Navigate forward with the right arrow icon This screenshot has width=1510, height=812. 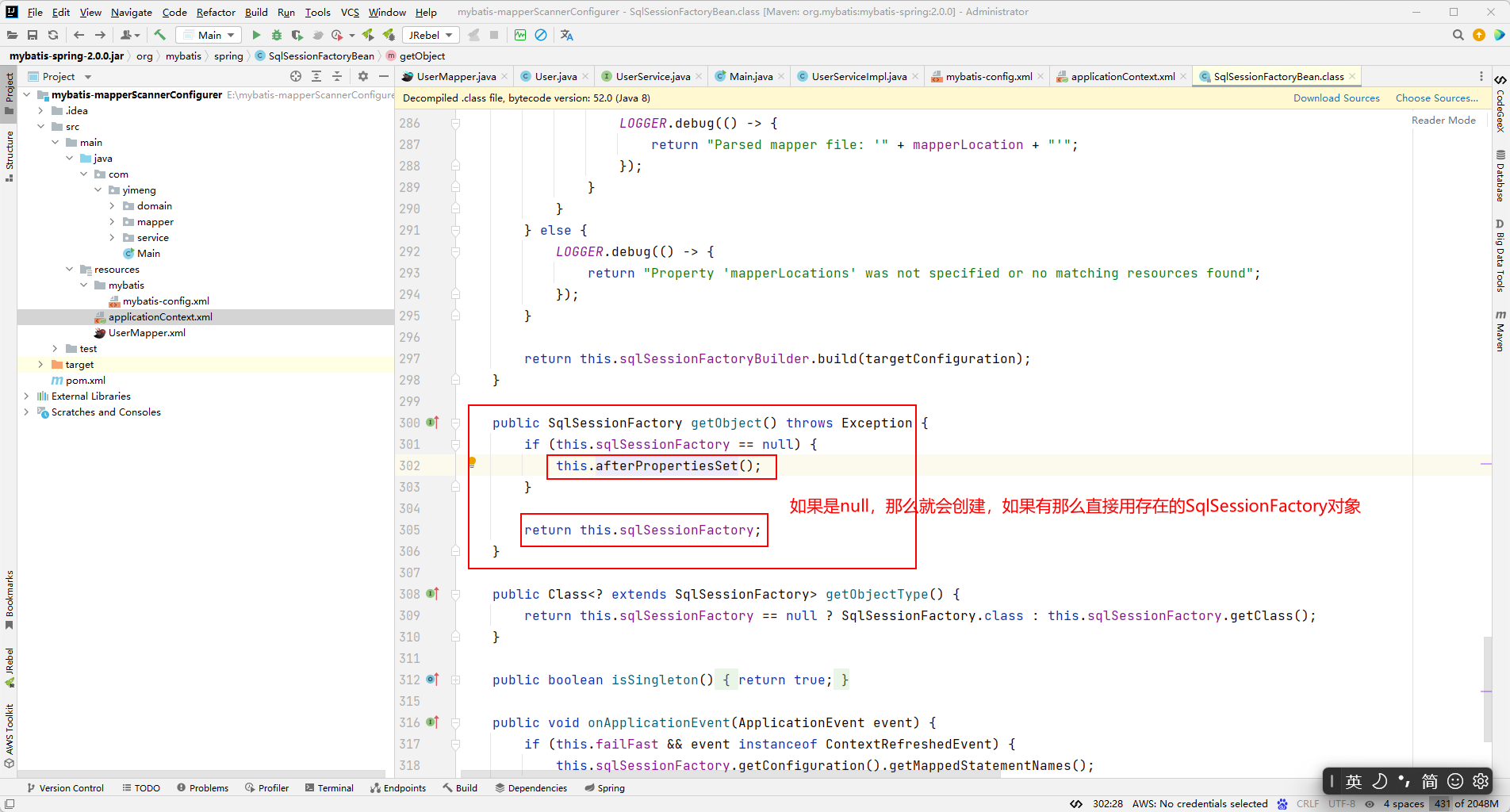click(100, 35)
